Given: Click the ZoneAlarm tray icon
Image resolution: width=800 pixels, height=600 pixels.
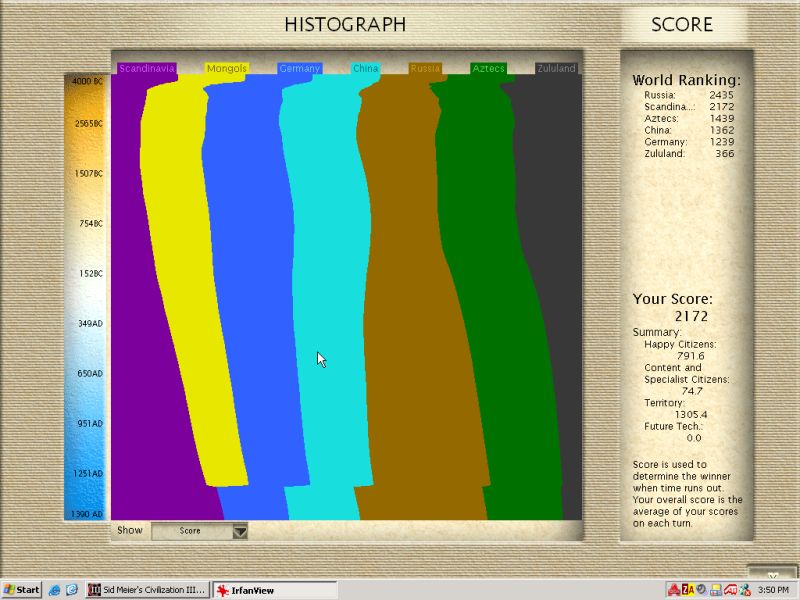Looking at the screenshot, I should (x=689, y=590).
